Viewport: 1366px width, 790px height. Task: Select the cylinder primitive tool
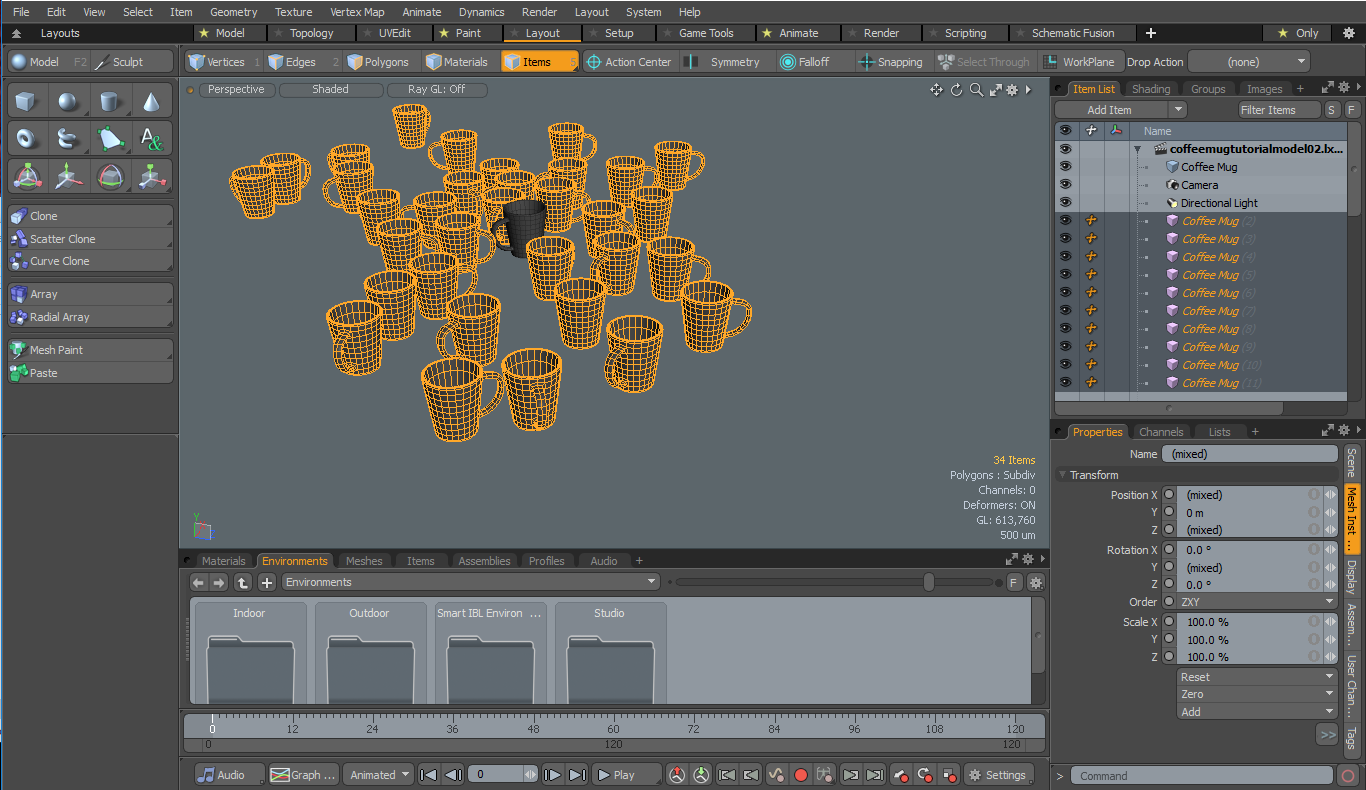pos(110,102)
